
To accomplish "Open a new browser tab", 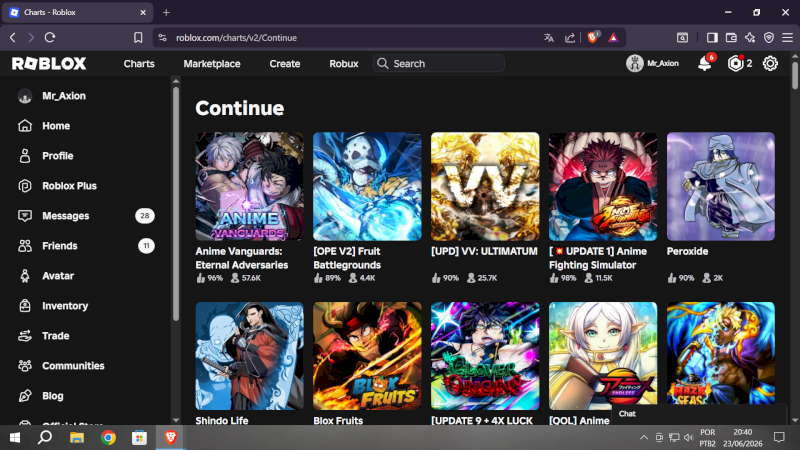I will tap(166, 12).
